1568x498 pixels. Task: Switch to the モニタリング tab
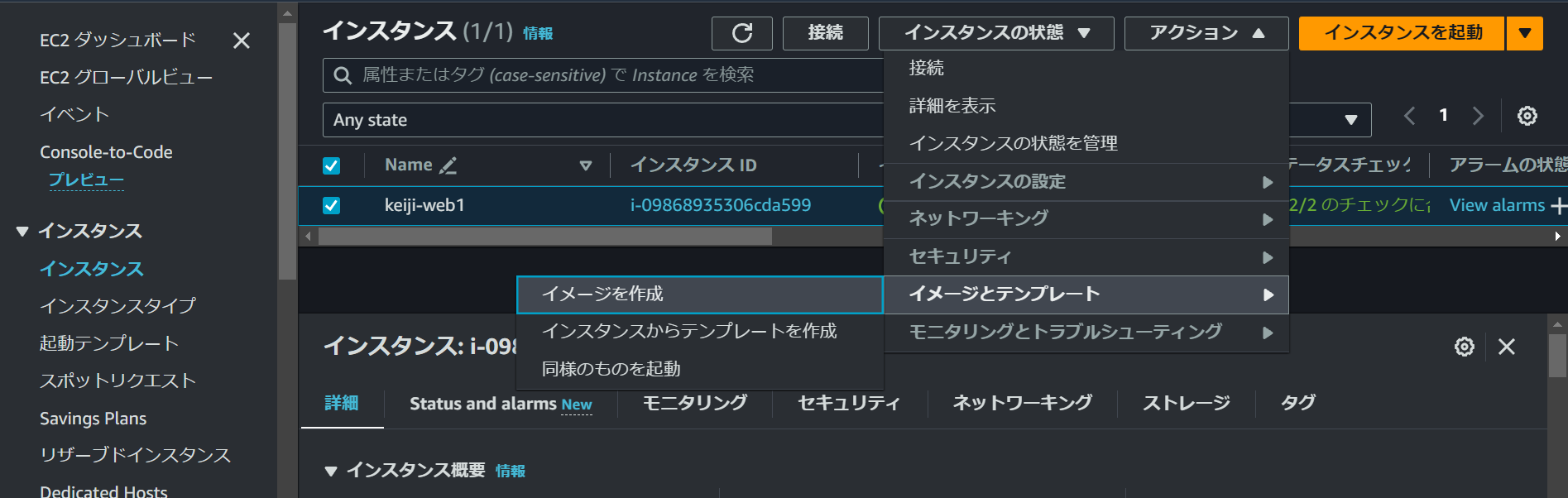click(695, 403)
